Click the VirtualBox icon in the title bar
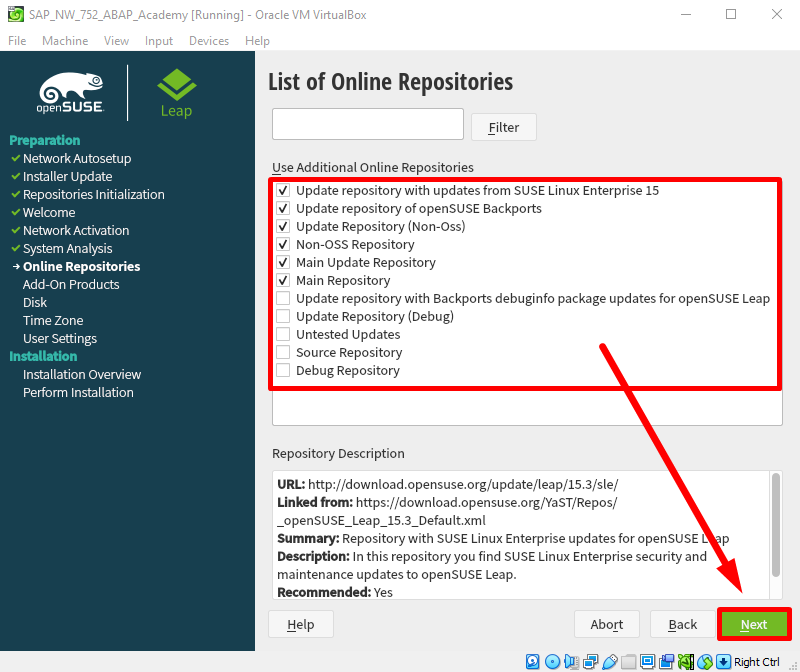Image resolution: width=800 pixels, height=672 pixels. click(x=15, y=14)
